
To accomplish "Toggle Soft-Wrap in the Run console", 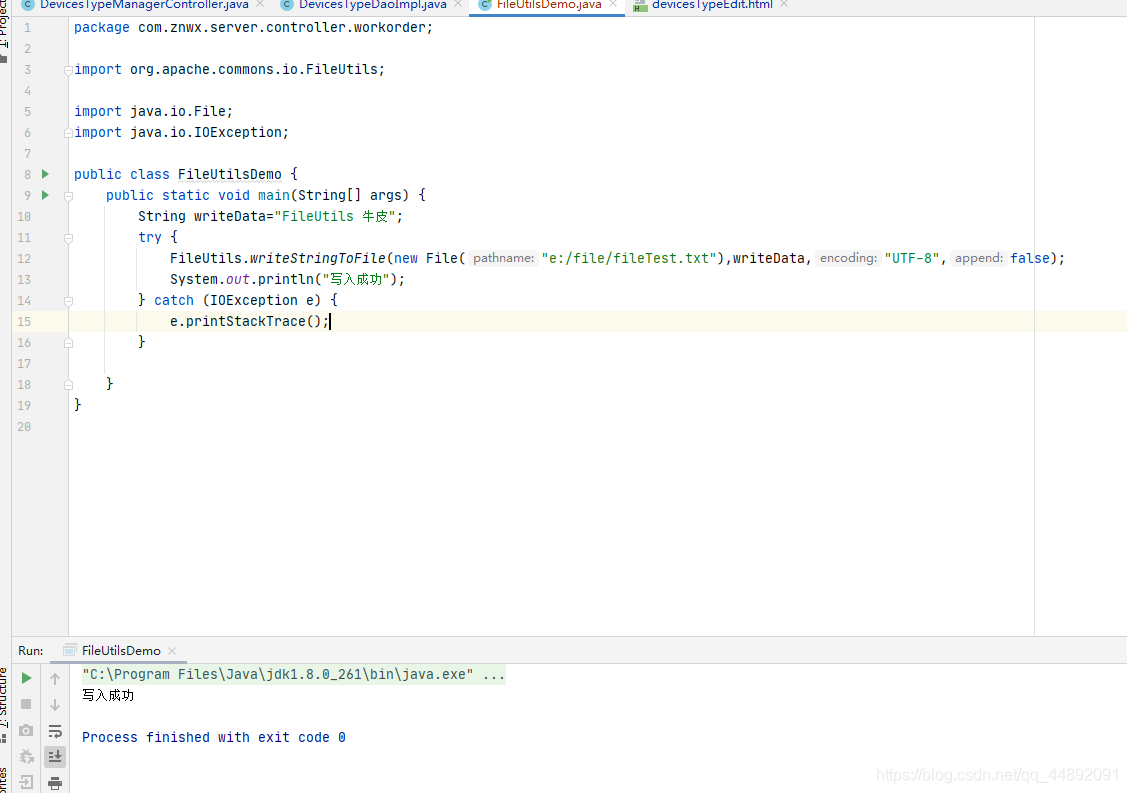I will tap(55, 731).
